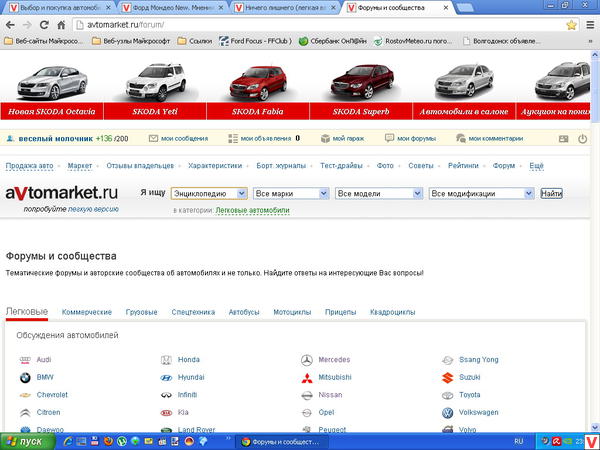The image size is (600, 450).
Task: Open 'мои объявления' list icon
Action: (x=233, y=139)
